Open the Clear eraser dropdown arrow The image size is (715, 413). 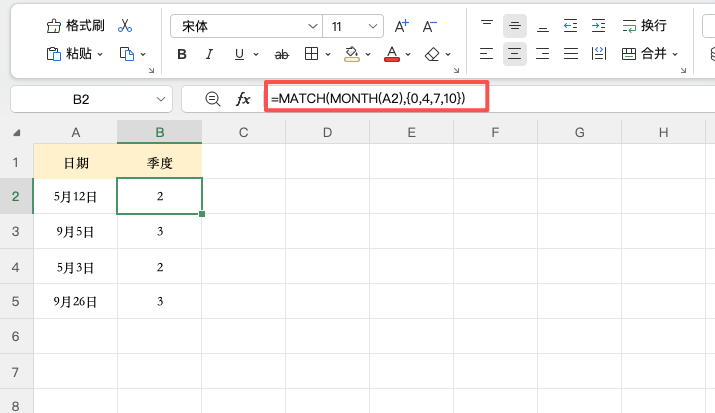pos(448,55)
